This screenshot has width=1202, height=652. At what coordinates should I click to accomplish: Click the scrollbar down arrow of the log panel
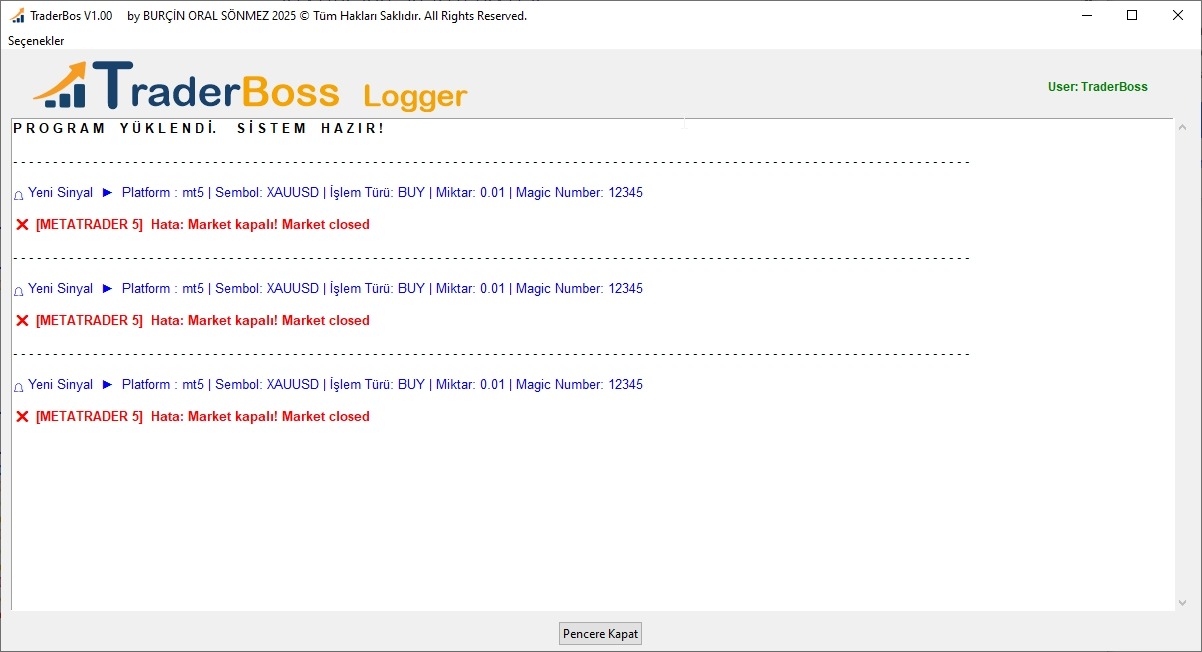[1182, 600]
